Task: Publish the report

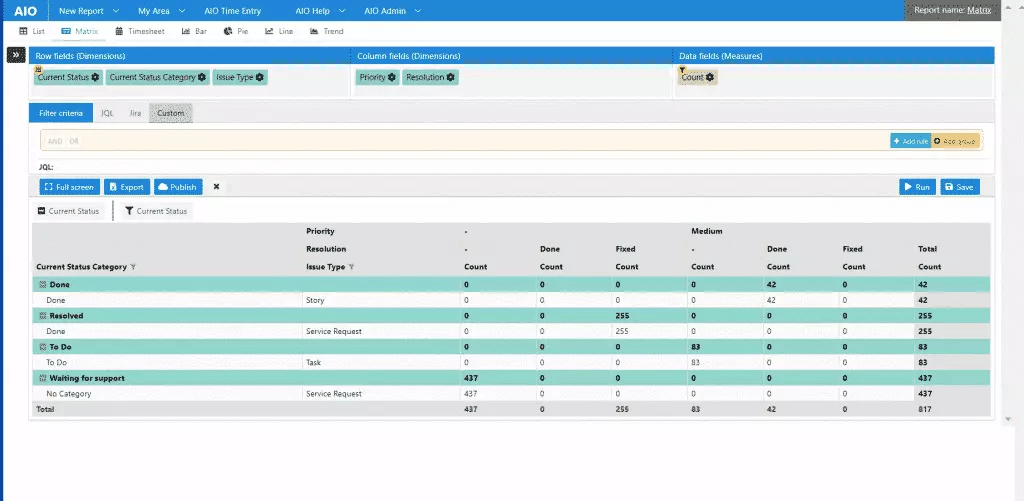Action: click(x=178, y=187)
